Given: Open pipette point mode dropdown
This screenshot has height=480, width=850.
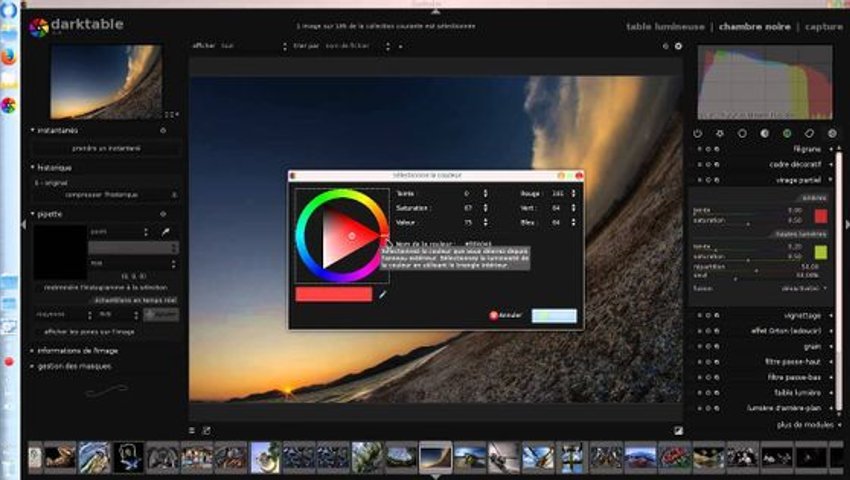Looking at the screenshot, I should tap(119, 232).
